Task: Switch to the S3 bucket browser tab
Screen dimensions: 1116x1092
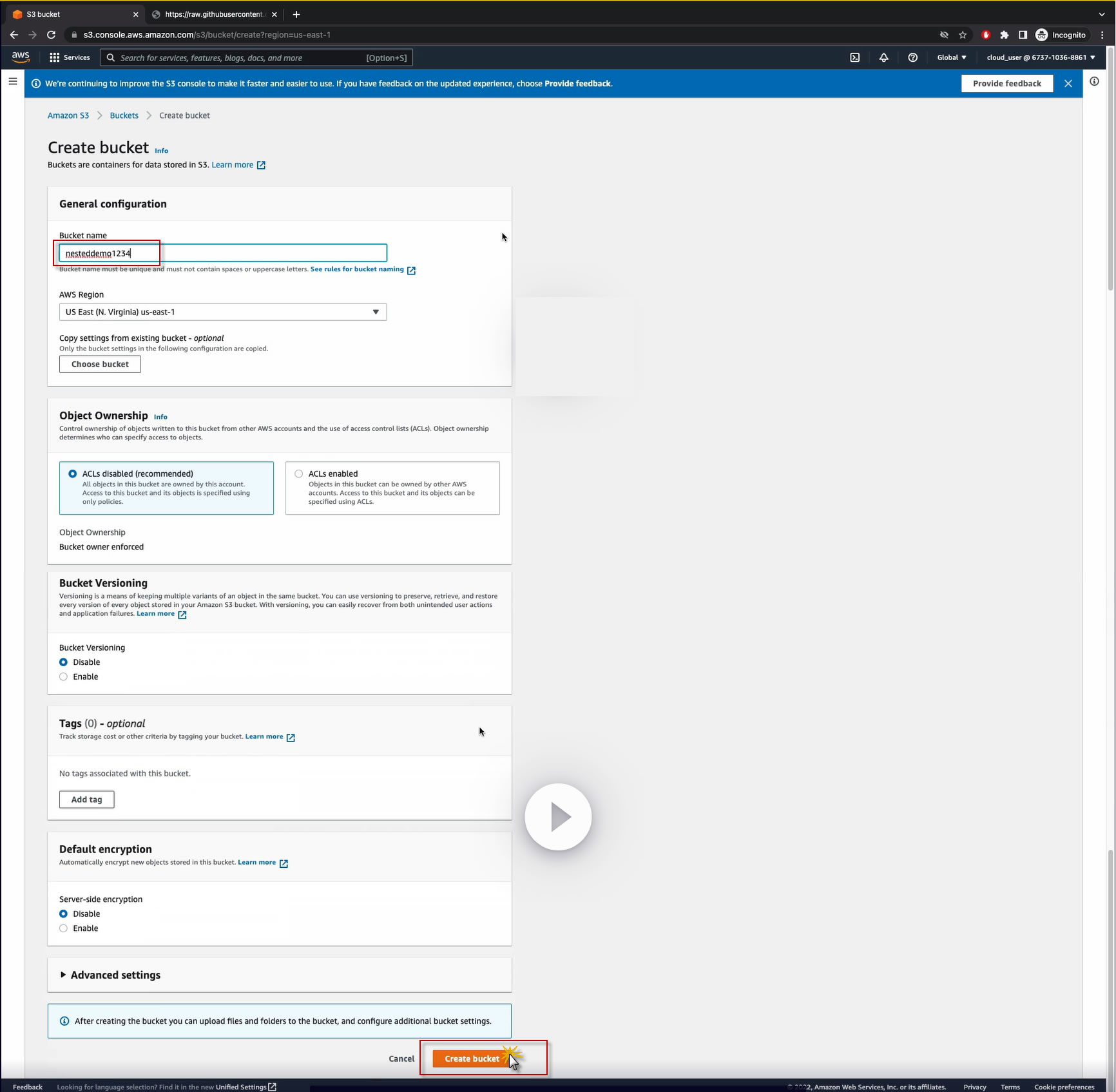Action: point(74,14)
